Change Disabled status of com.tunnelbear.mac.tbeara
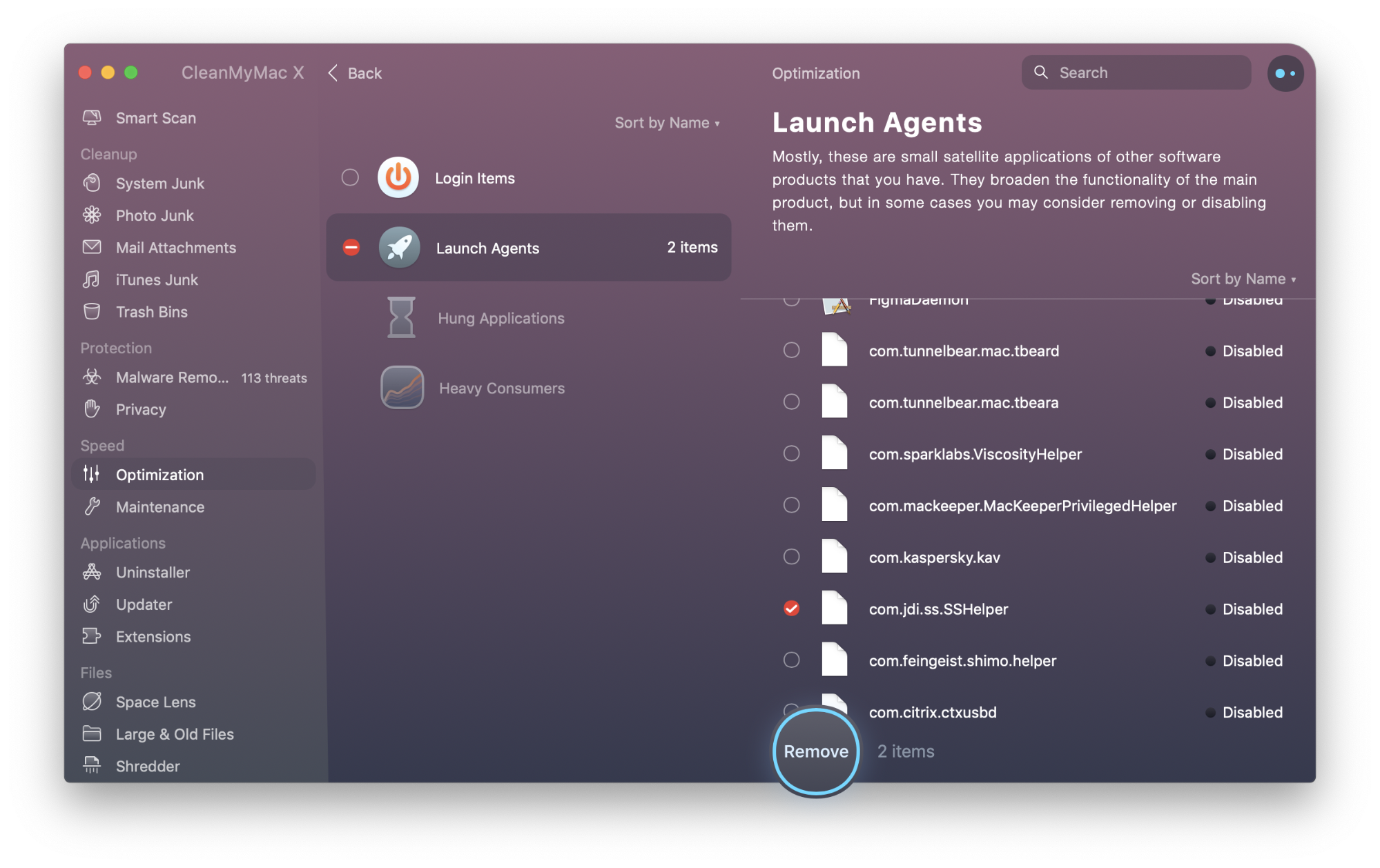The height and width of the screenshot is (868, 1380). point(1244,402)
